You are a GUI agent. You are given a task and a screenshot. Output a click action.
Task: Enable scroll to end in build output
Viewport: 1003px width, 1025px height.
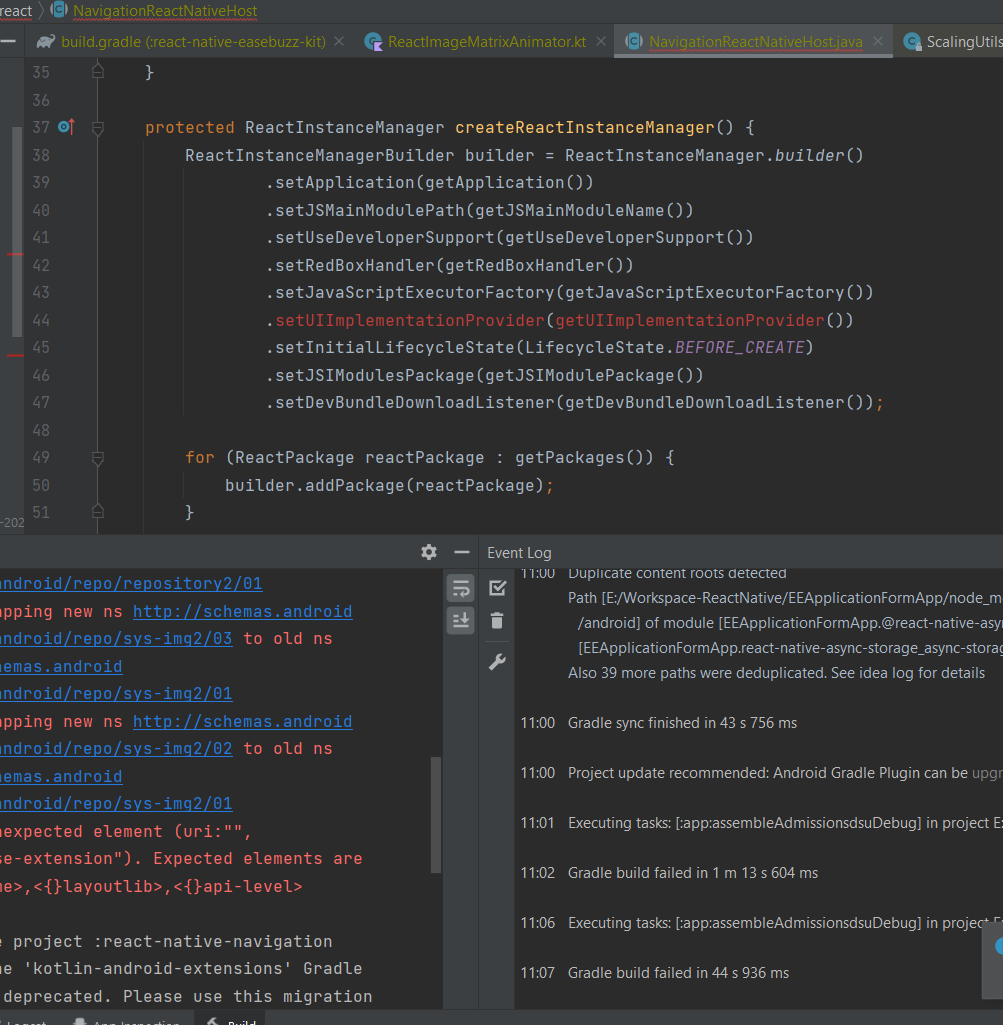pos(460,621)
